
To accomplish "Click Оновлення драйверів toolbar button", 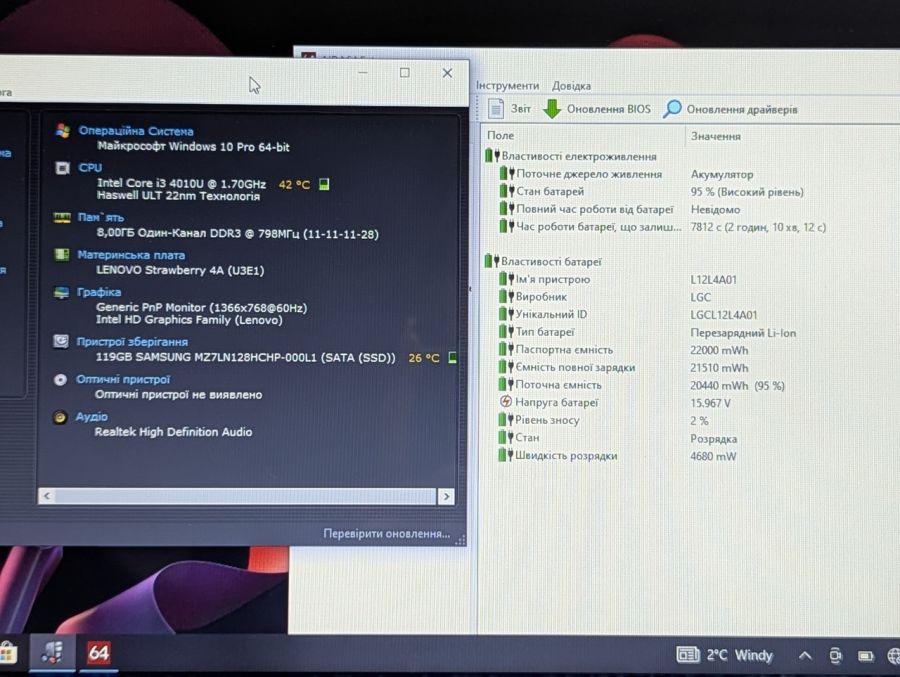I will (x=730, y=109).
